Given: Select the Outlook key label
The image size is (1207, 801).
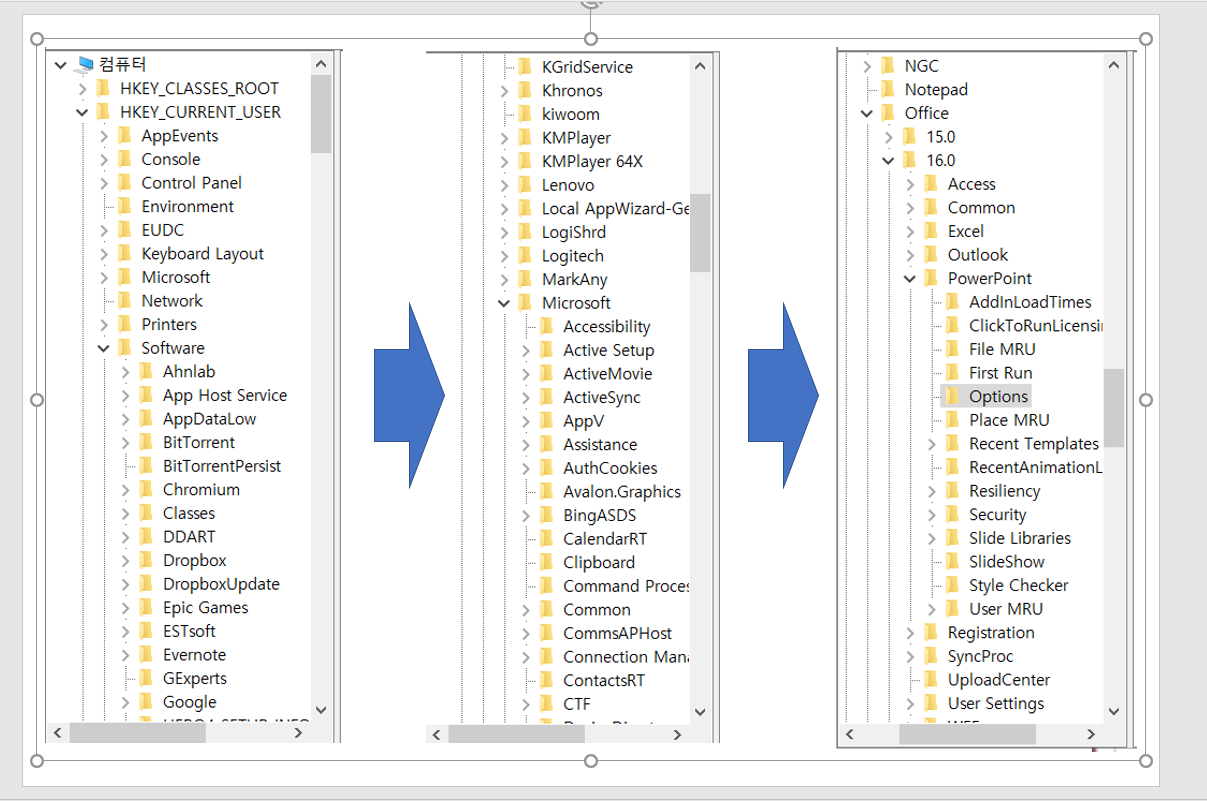Looking at the screenshot, I should (978, 255).
